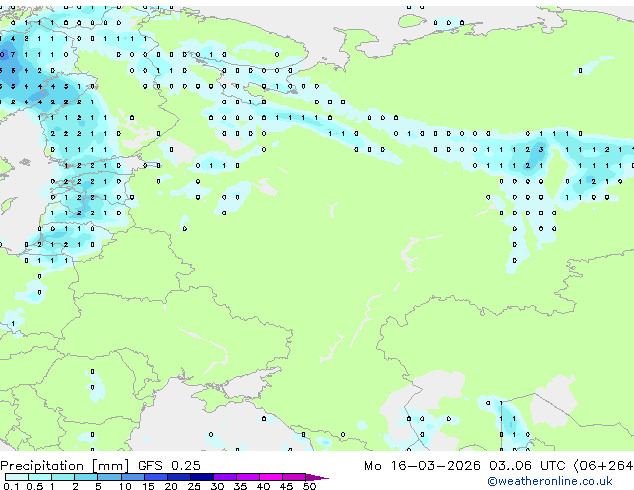Pick the 1–2 mm legend color swatch
This screenshot has height=490, width=634.
tap(63, 477)
